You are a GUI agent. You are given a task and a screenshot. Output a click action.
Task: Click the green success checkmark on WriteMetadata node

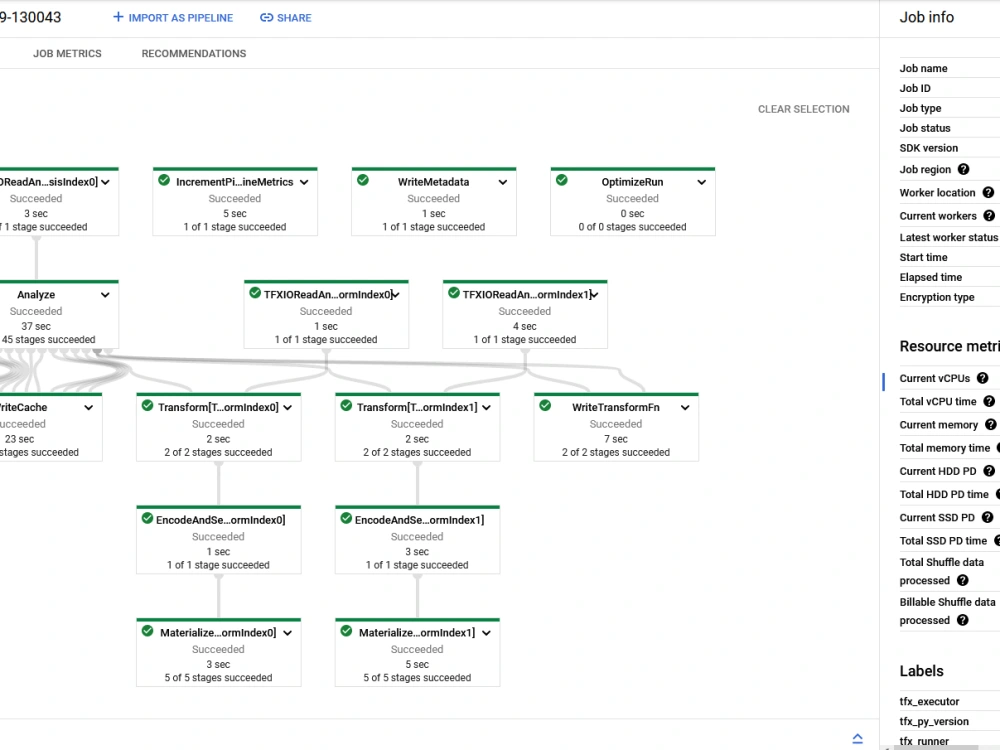(363, 181)
